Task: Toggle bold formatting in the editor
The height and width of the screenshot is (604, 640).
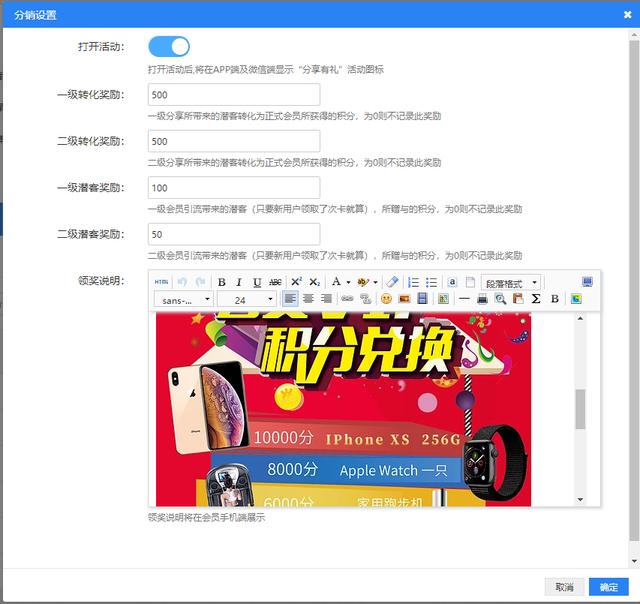Action: pos(222,282)
